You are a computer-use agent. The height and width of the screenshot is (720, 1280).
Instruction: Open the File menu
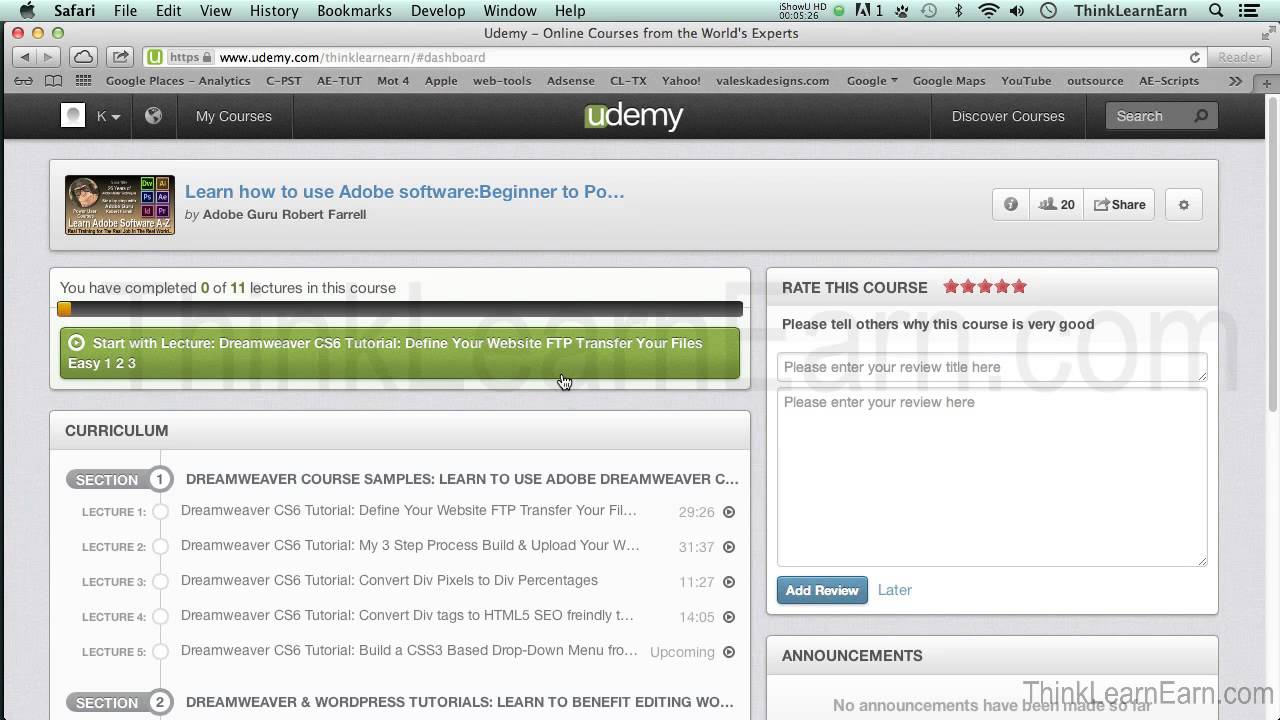pyautogui.click(x=125, y=11)
